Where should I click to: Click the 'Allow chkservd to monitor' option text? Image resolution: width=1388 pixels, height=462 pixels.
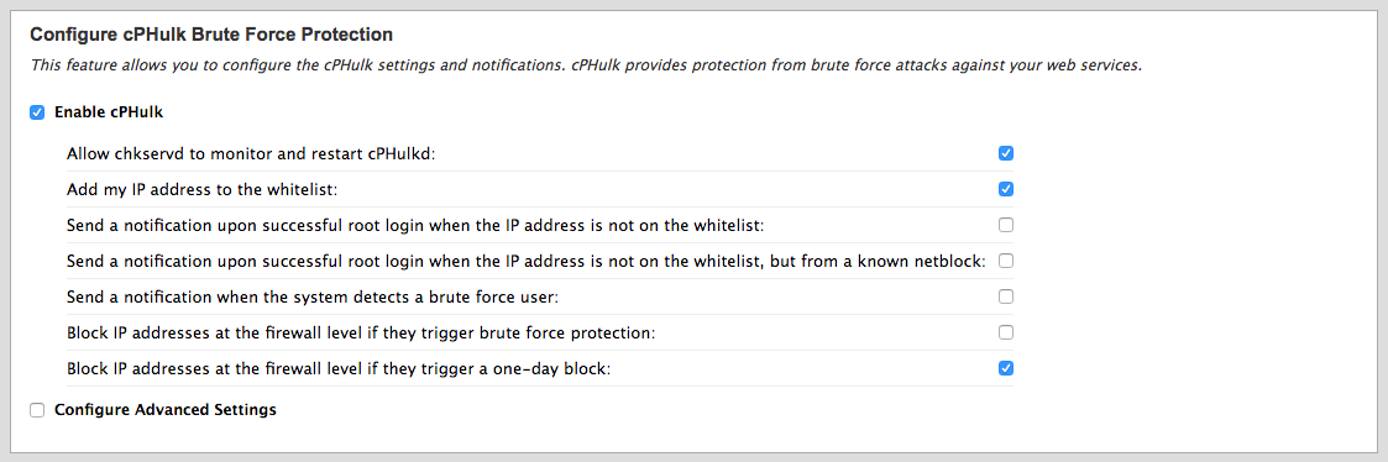coord(251,154)
